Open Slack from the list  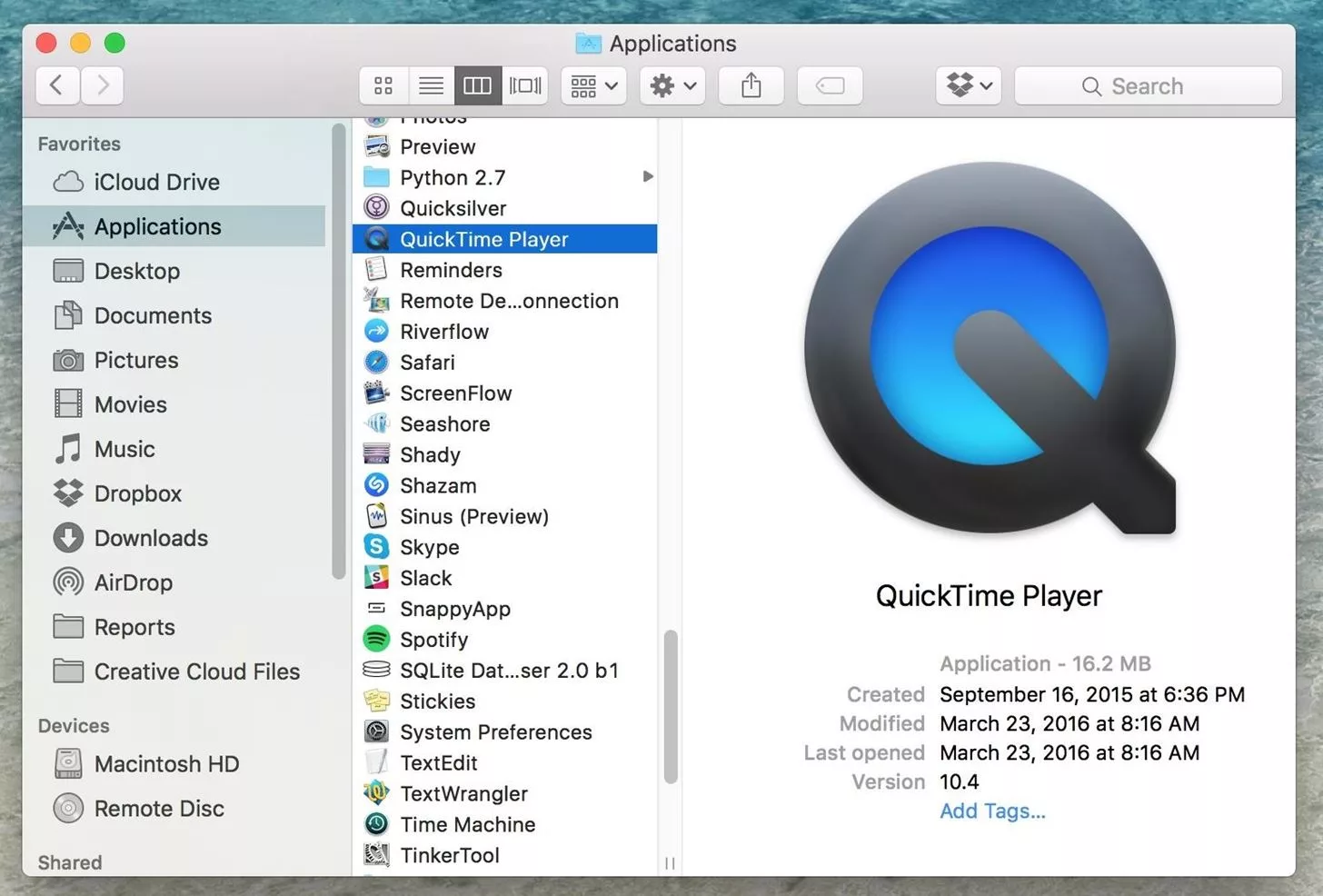425,578
